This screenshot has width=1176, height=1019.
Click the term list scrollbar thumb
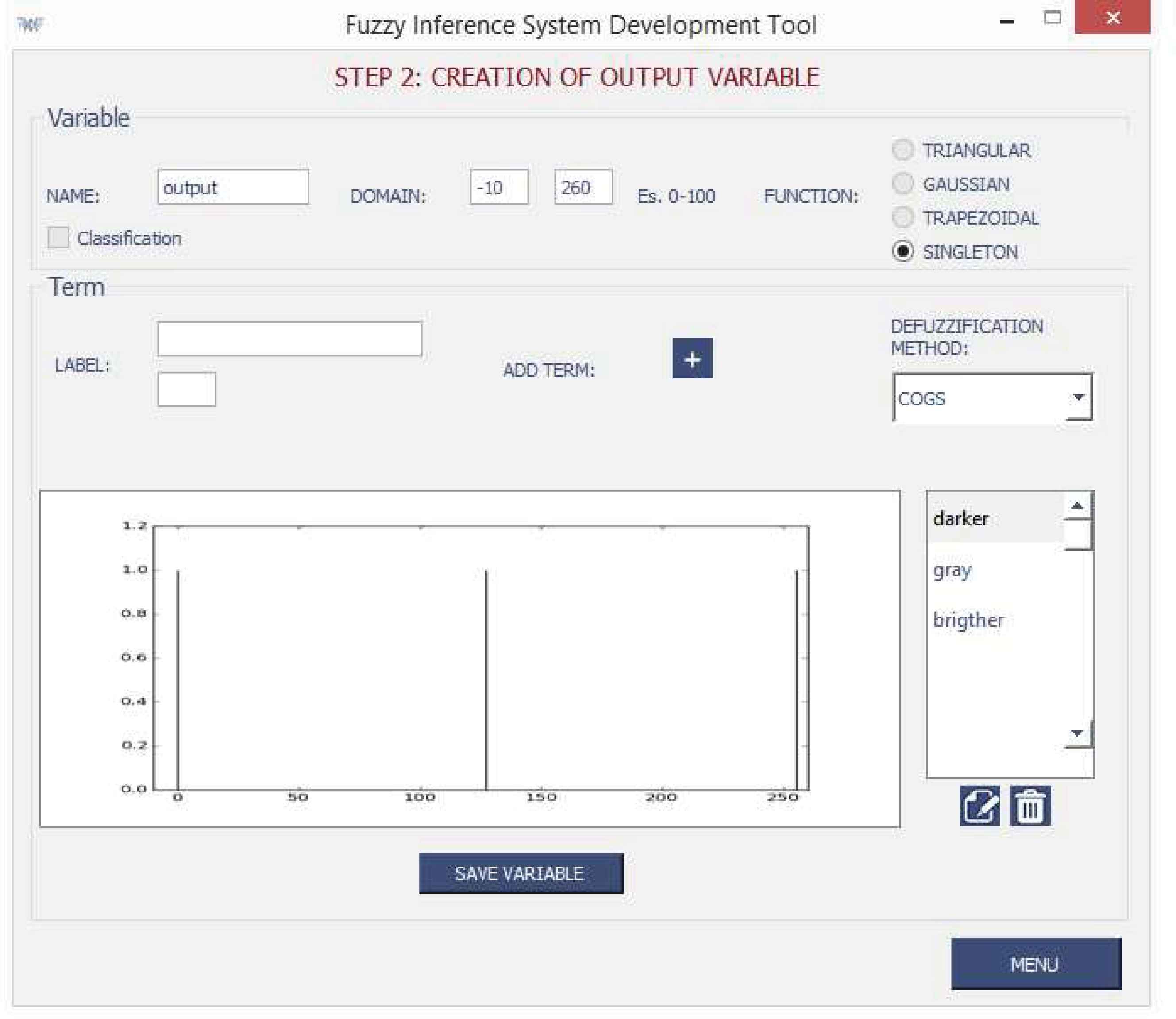pyautogui.click(x=1078, y=535)
